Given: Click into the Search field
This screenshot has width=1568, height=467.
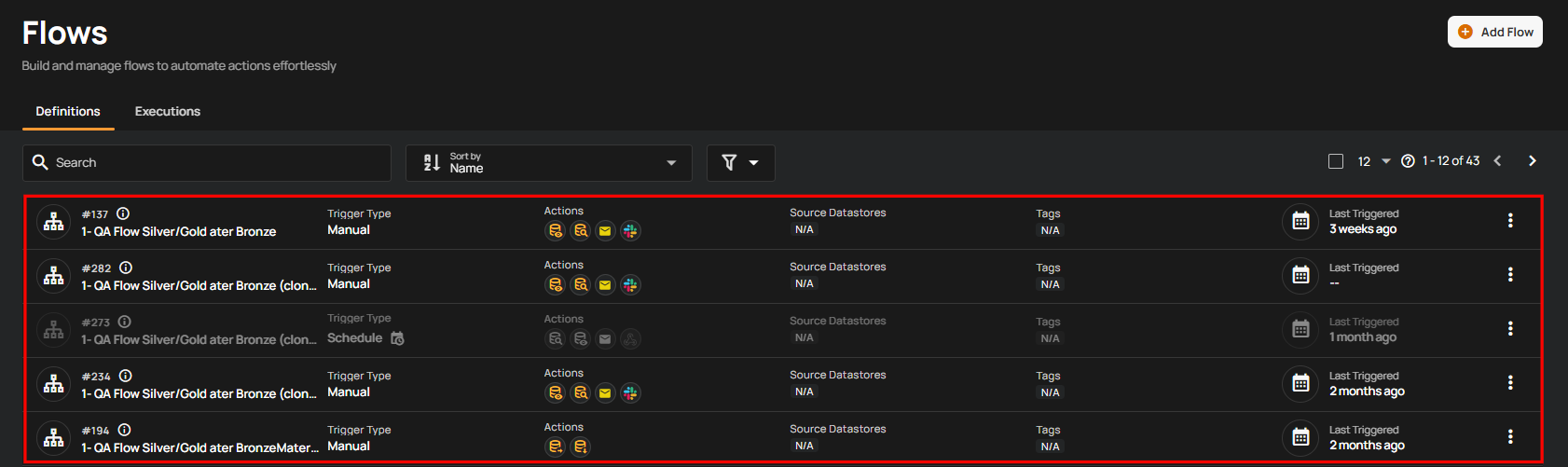Looking at the screenshot, I should click(207, 163).
